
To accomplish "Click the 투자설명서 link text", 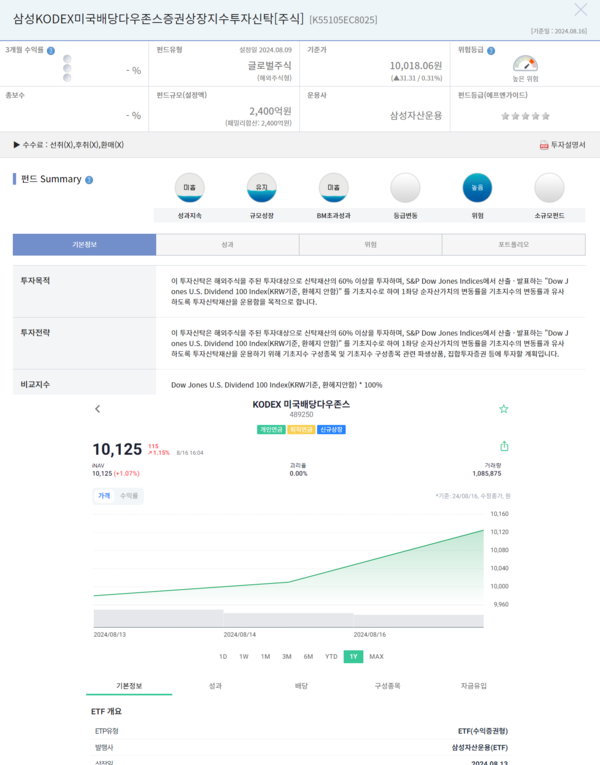I will pyautogui.click(x=568, y=145).
